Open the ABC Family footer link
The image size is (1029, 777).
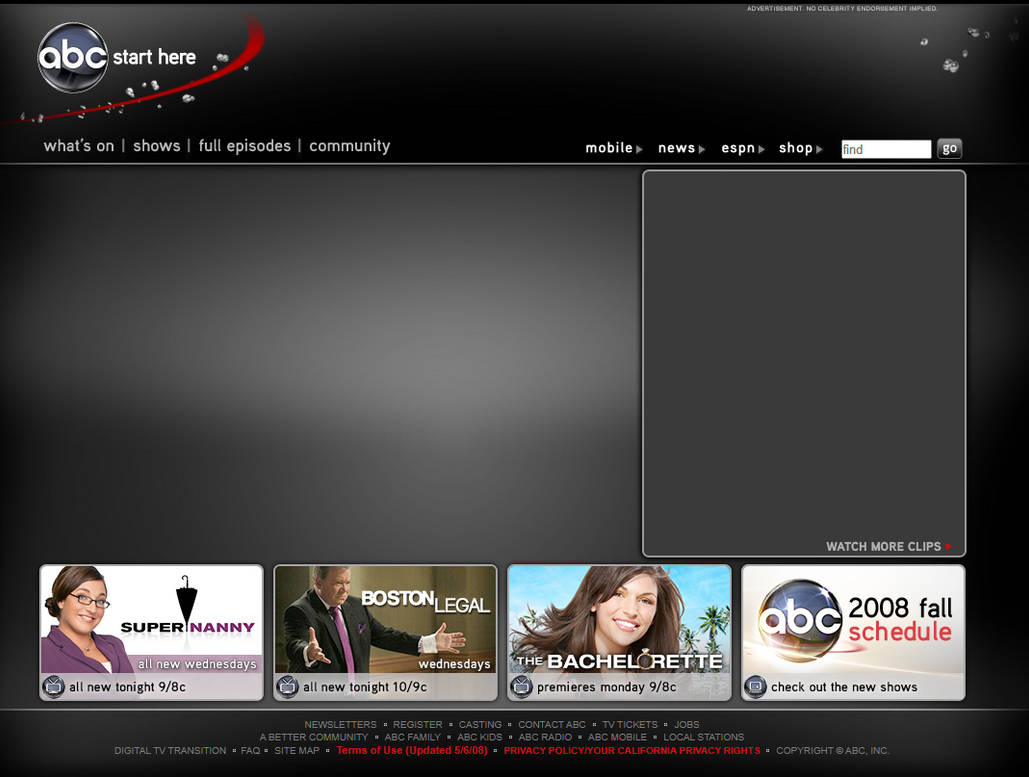pyautogui.click(x=412, y=737)
